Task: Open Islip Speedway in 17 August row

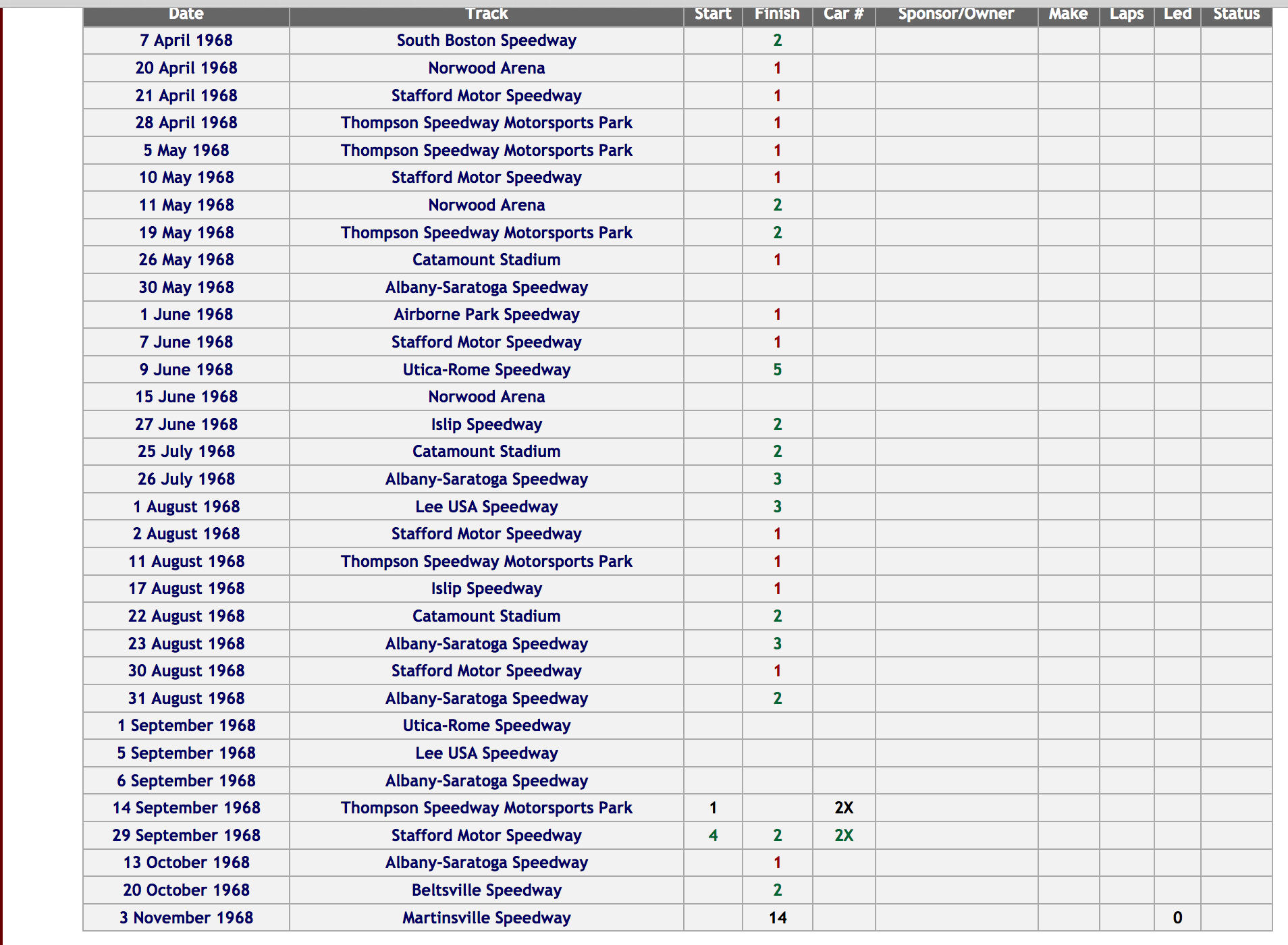Action: pos(486,589)
